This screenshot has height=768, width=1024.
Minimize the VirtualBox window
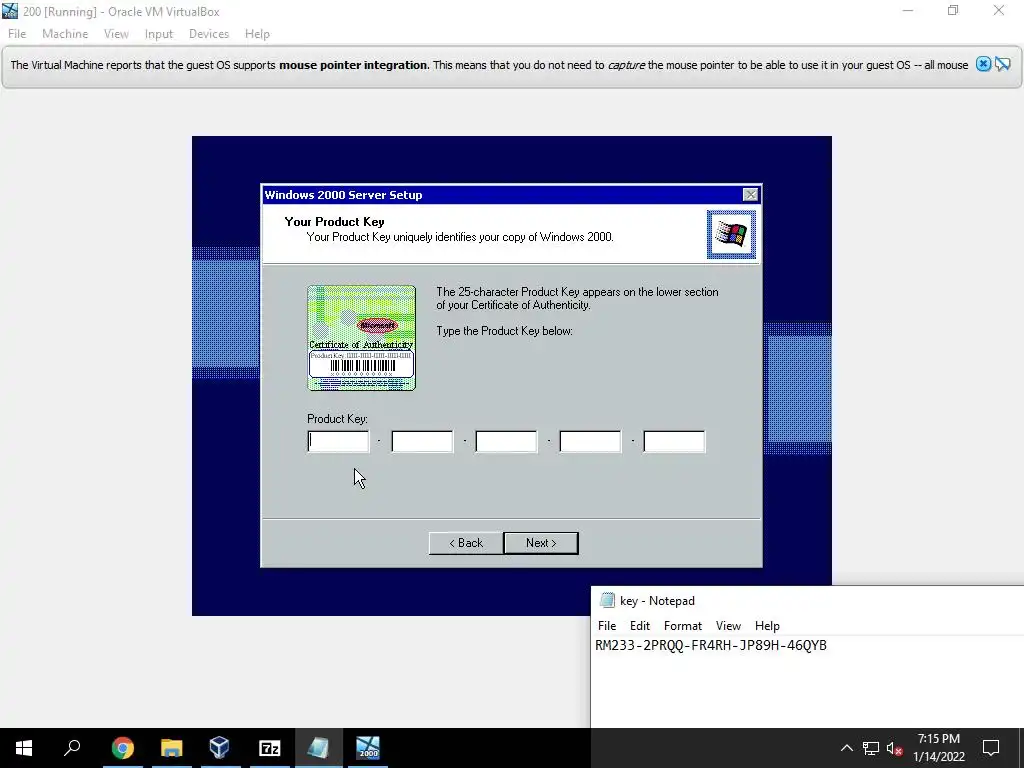pyautogui.click(x=908, y=11)
